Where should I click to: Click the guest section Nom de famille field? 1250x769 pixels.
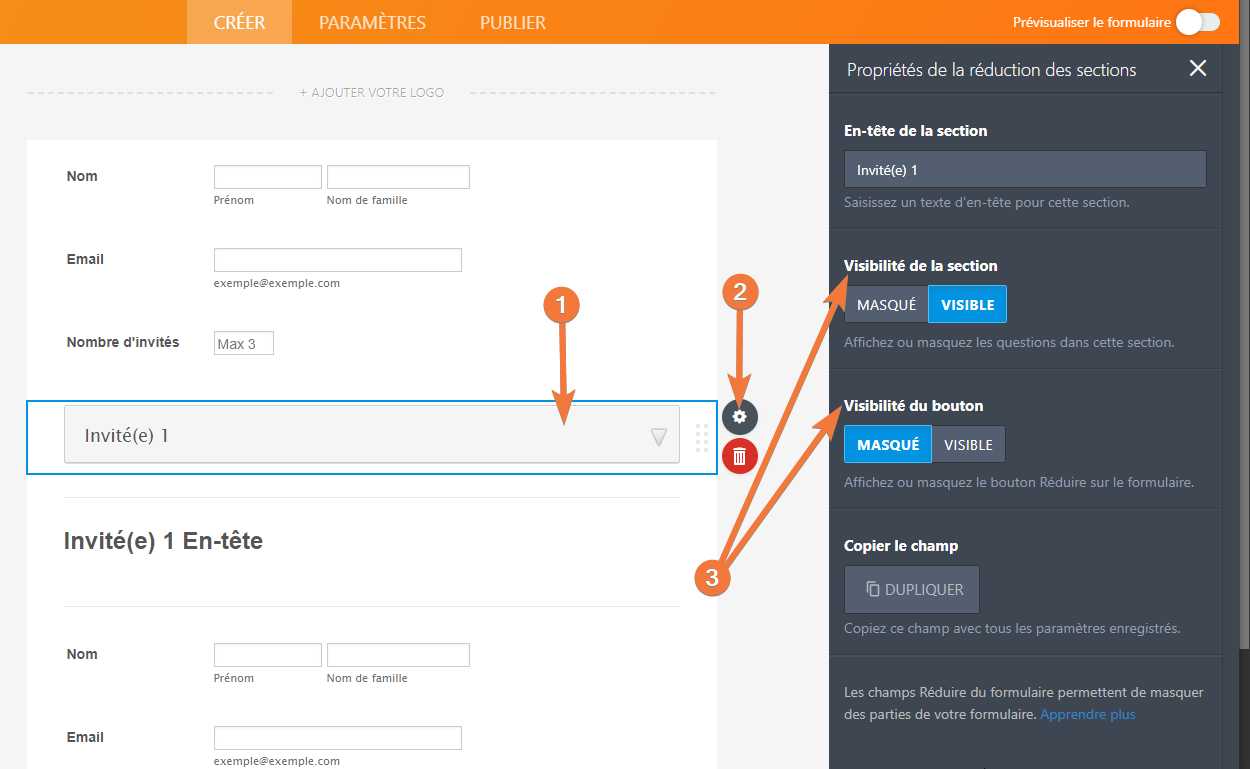tap(398, 655)
